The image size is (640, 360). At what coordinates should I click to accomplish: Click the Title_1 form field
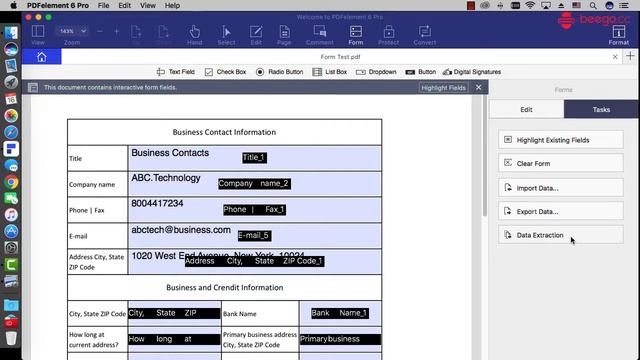point(255,158)
